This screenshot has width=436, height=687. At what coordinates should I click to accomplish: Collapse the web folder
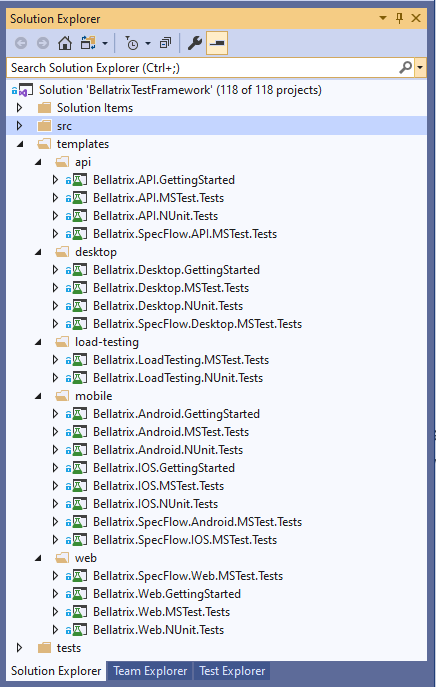click(x=38, y=558)
